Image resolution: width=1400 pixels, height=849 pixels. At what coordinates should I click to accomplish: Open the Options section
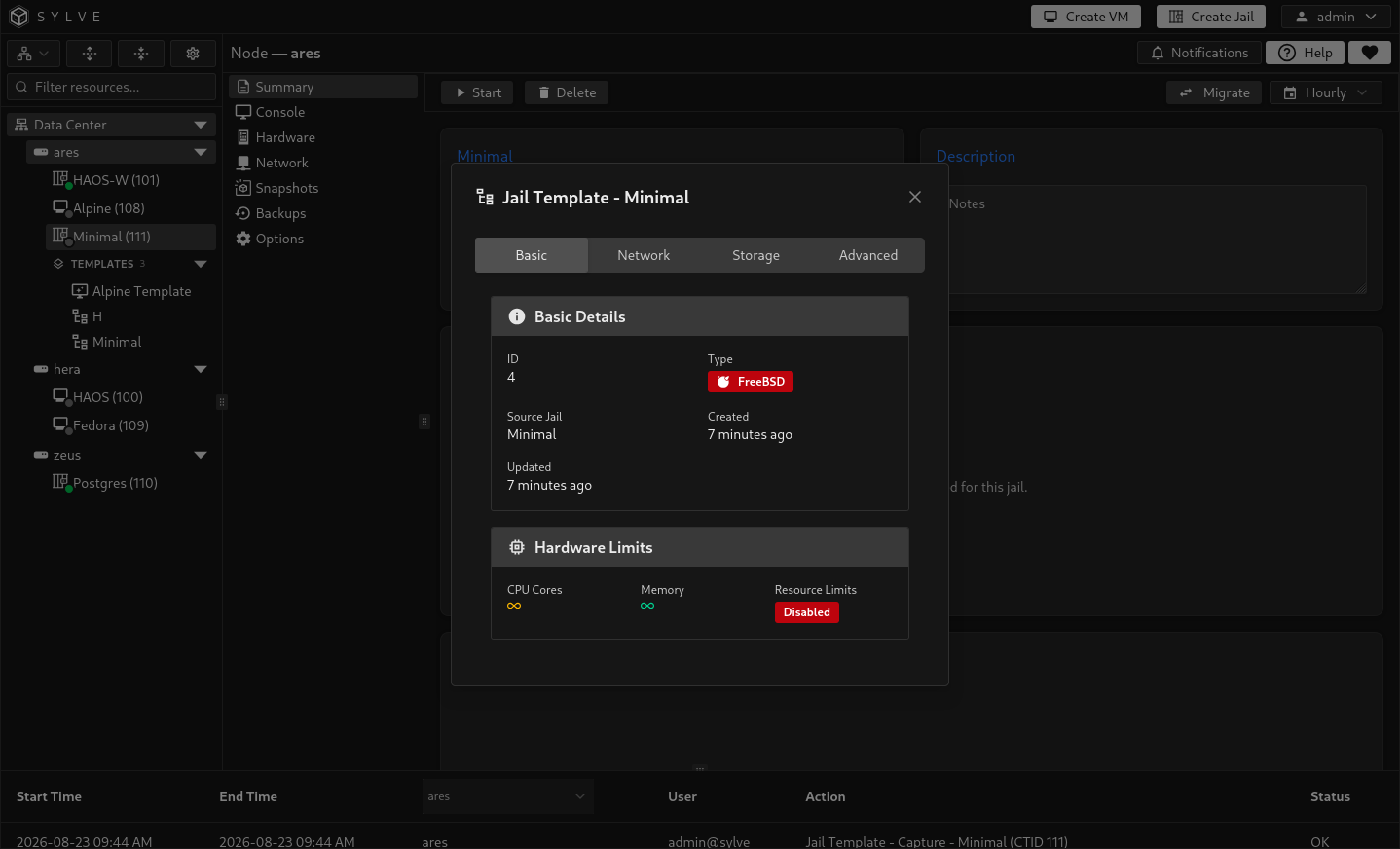pos(323,239)
